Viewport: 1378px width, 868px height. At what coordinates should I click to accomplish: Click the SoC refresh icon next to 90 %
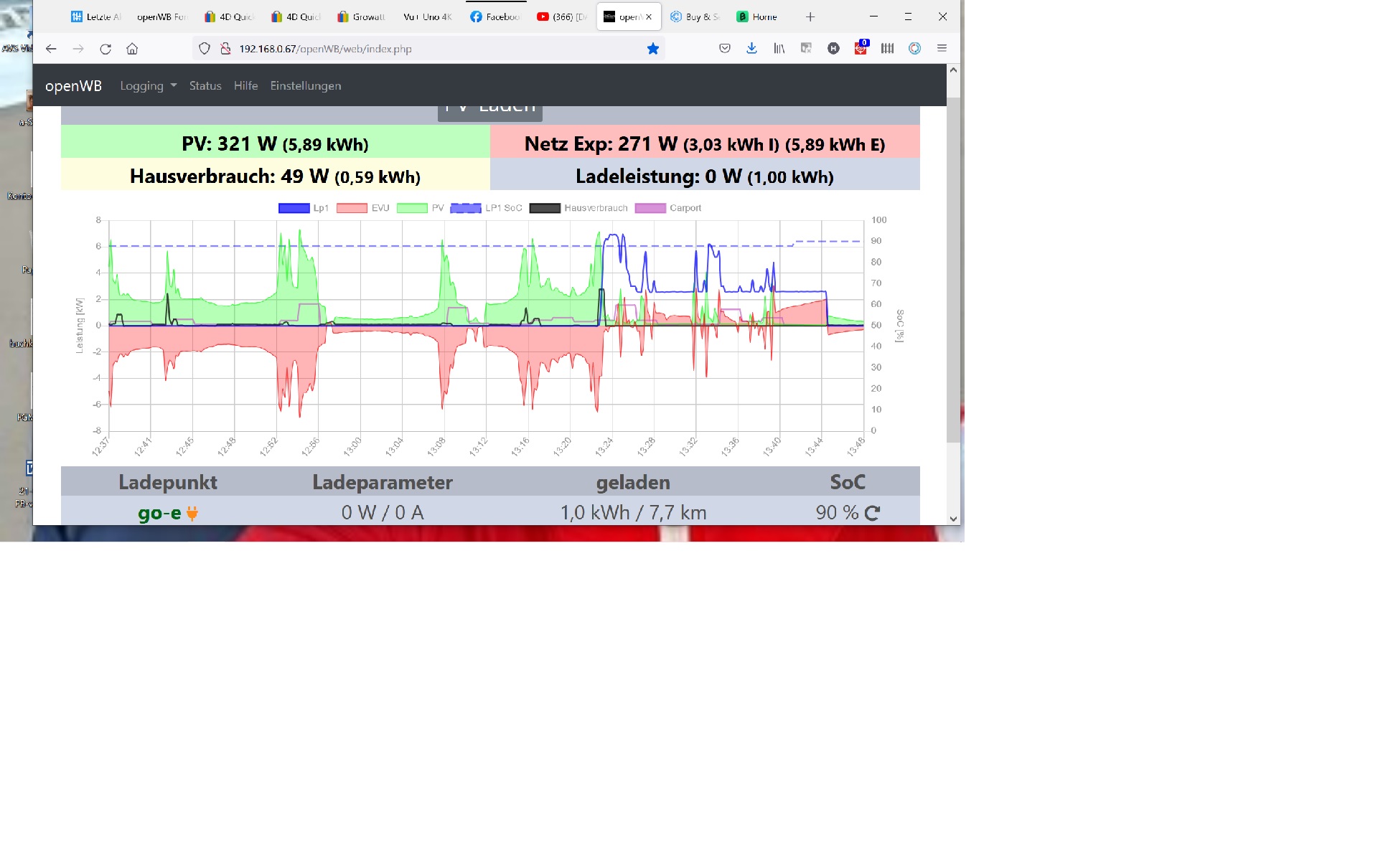pyautogui.click(x=872, y=513)
